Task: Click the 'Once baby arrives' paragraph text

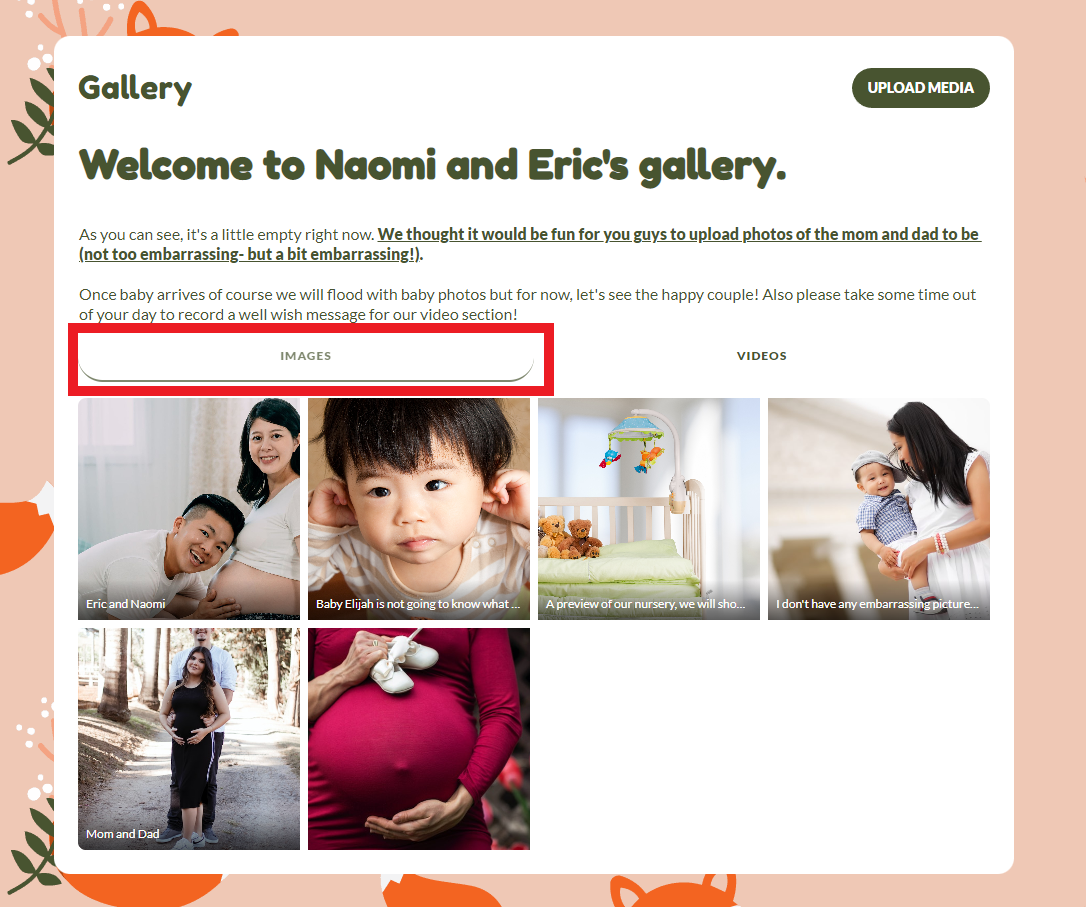Action: tap(528, 305)
